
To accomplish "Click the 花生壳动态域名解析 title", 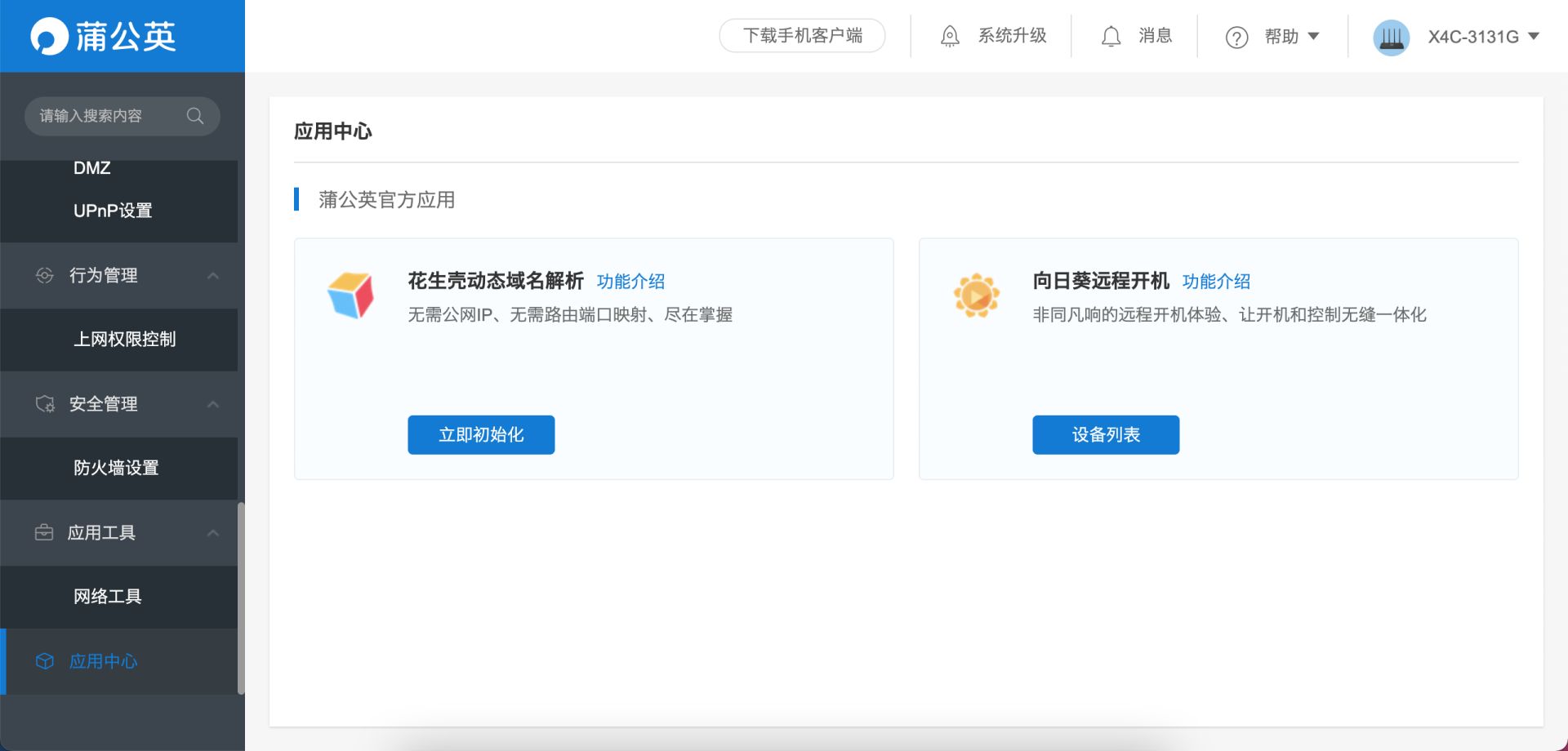I will point(496,282).
